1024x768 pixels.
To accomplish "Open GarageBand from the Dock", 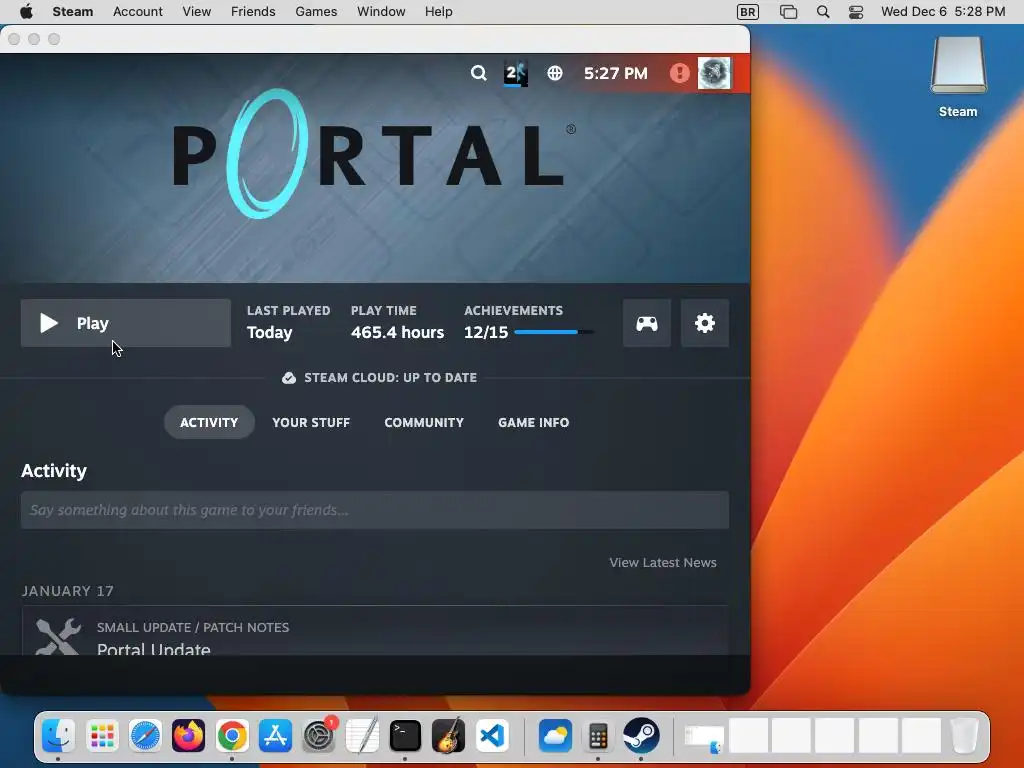I will (x=449, y=736).
